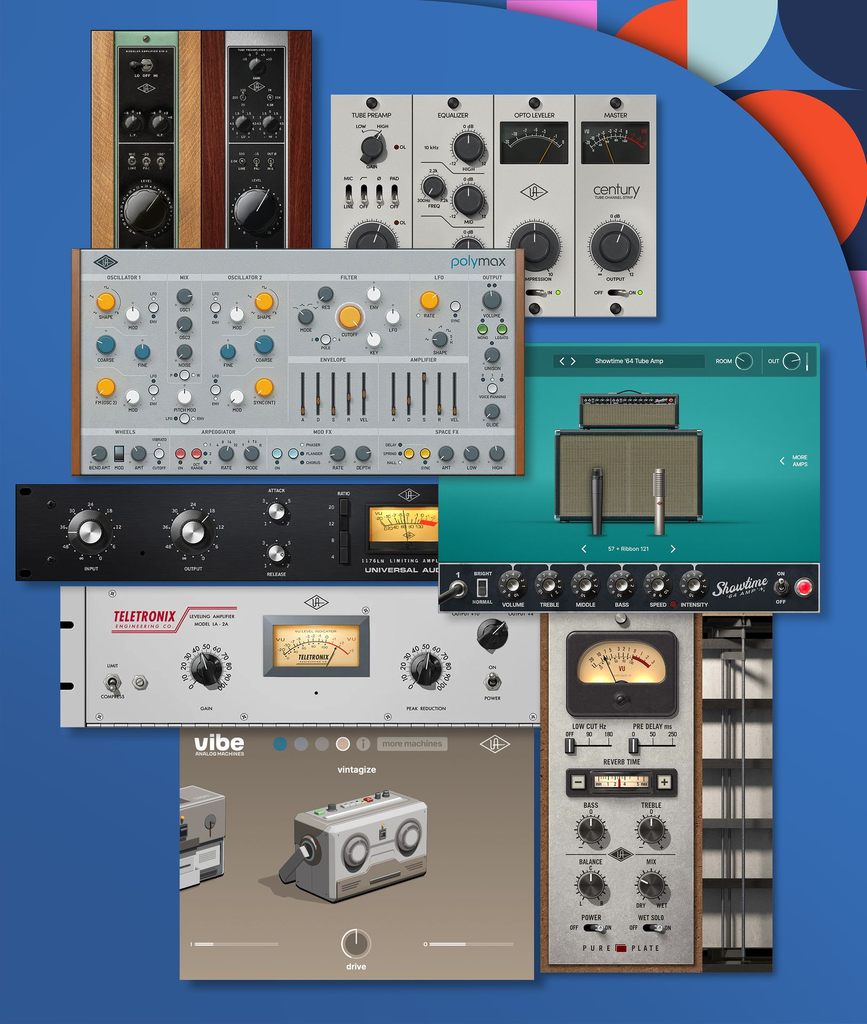Screen dimensions: 867x1024
Task: Click the LA-2A Gain knob
Action: pos(206,670)
